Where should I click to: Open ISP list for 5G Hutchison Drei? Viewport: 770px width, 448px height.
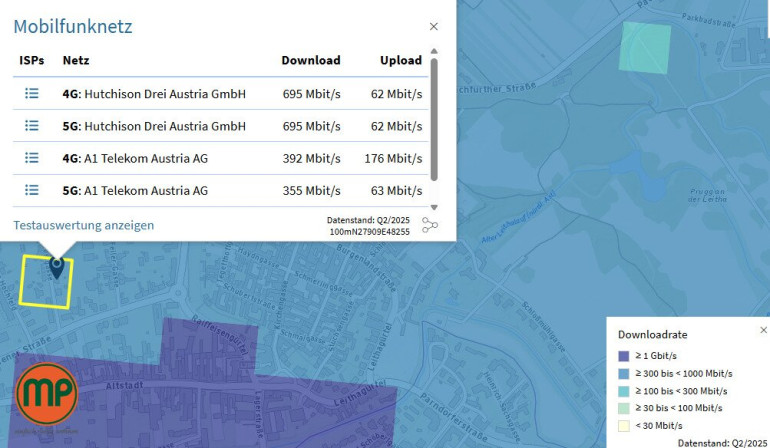(x=31, y=126)
